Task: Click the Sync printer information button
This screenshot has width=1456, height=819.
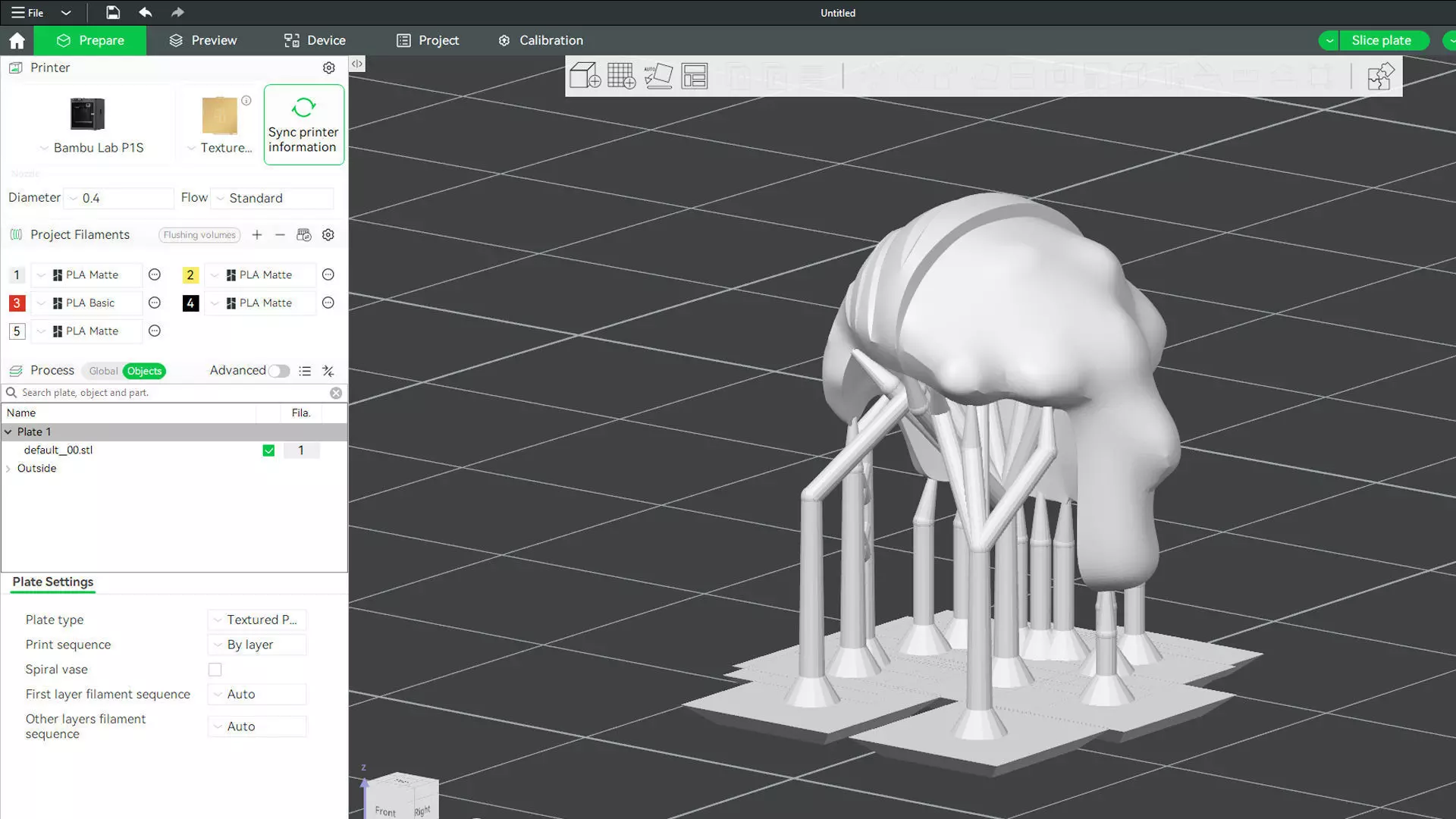Action: tap(303, 124)
